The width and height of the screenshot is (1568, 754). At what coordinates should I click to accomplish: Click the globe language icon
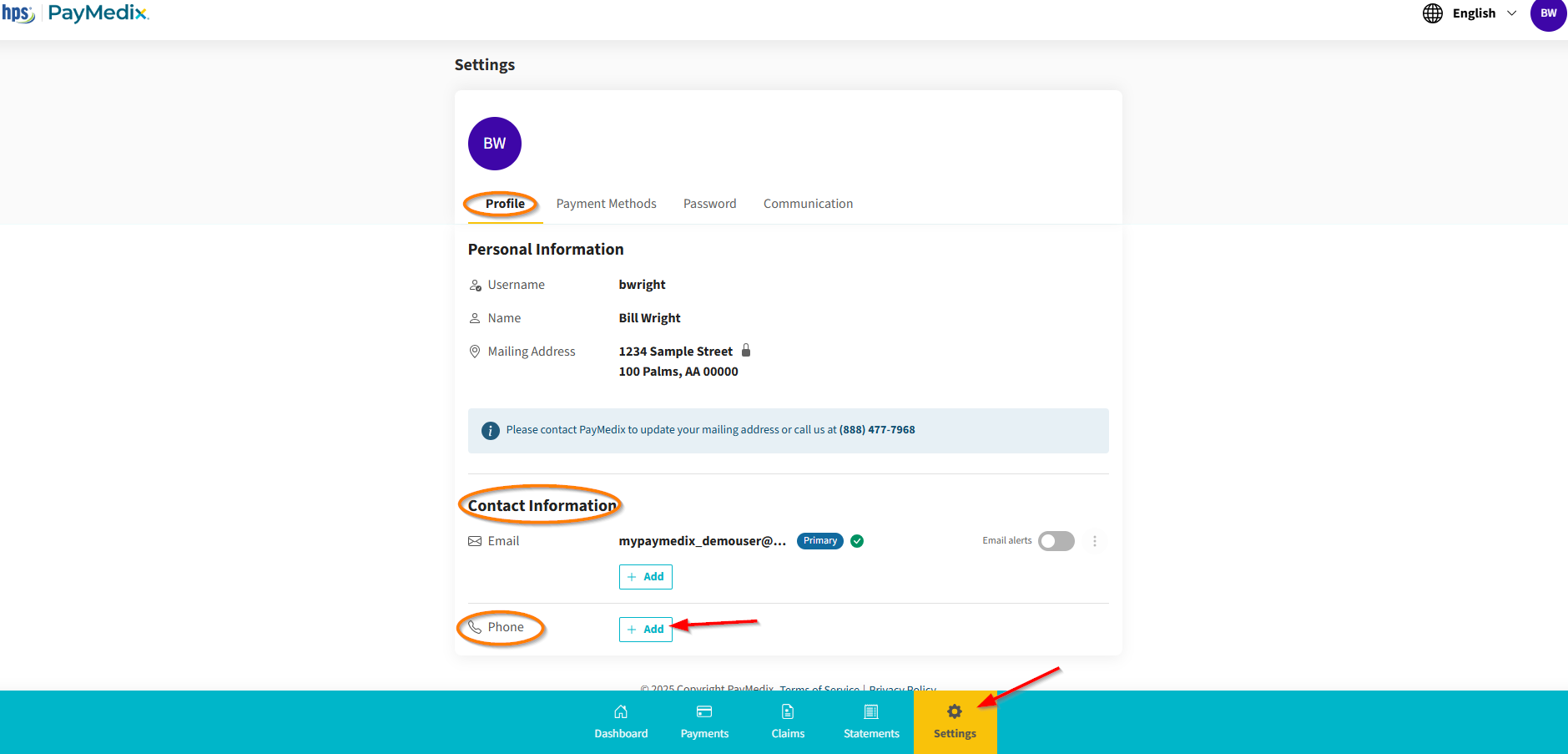click(1433, 13)
